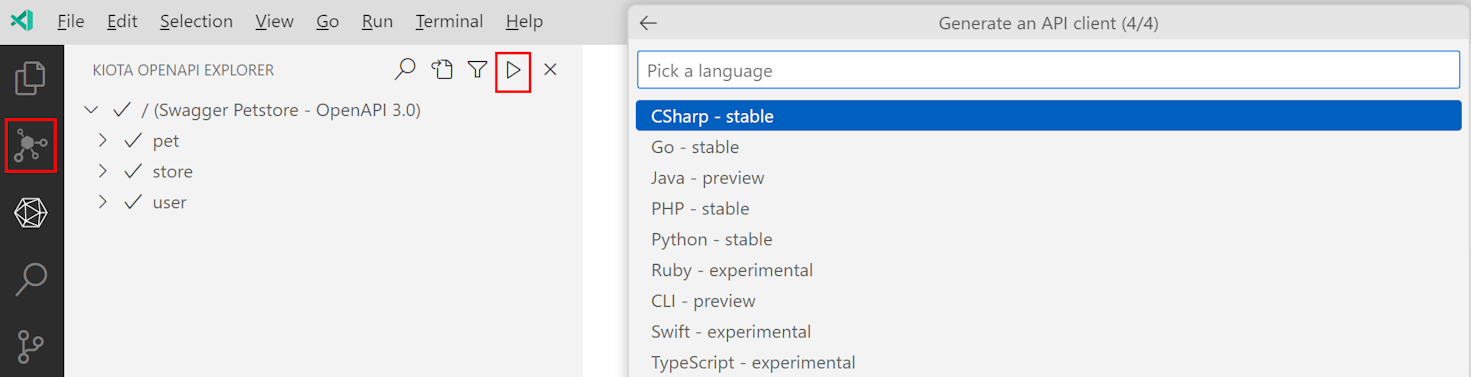The height and width of the screenshot is (377, 1471).
Task: Open the Selection menu
Action: tap(196, 21)
